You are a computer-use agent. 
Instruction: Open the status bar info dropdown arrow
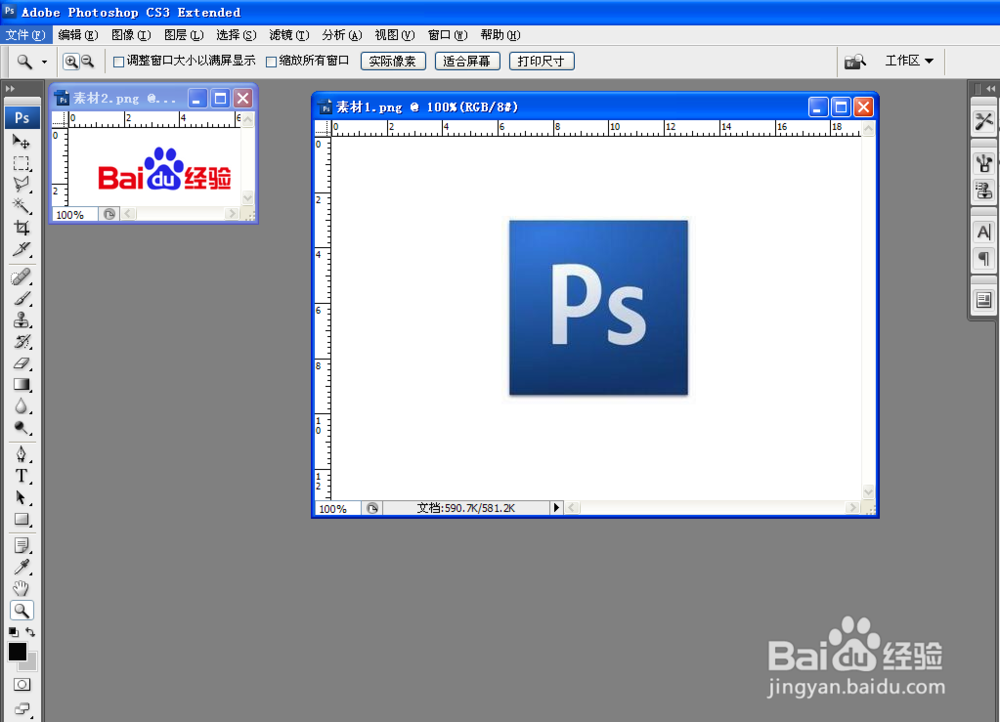[557, 508]
